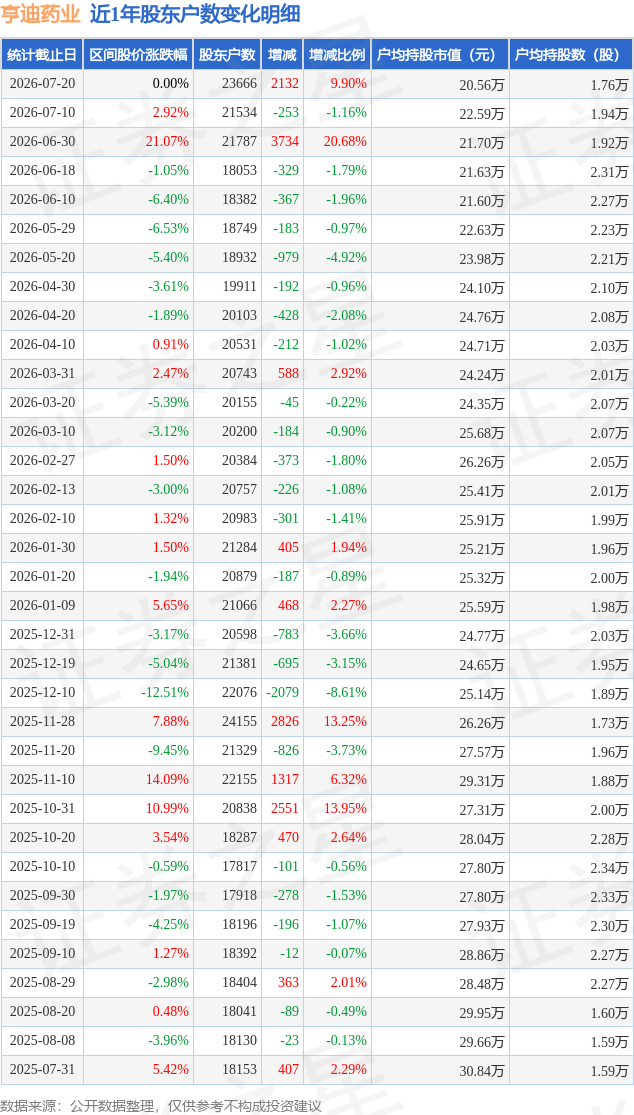The width and height of the screenshot is (634, 1115).
Task: Click the 数据来源 footer disclaimer text
Action: point(161,1106)
